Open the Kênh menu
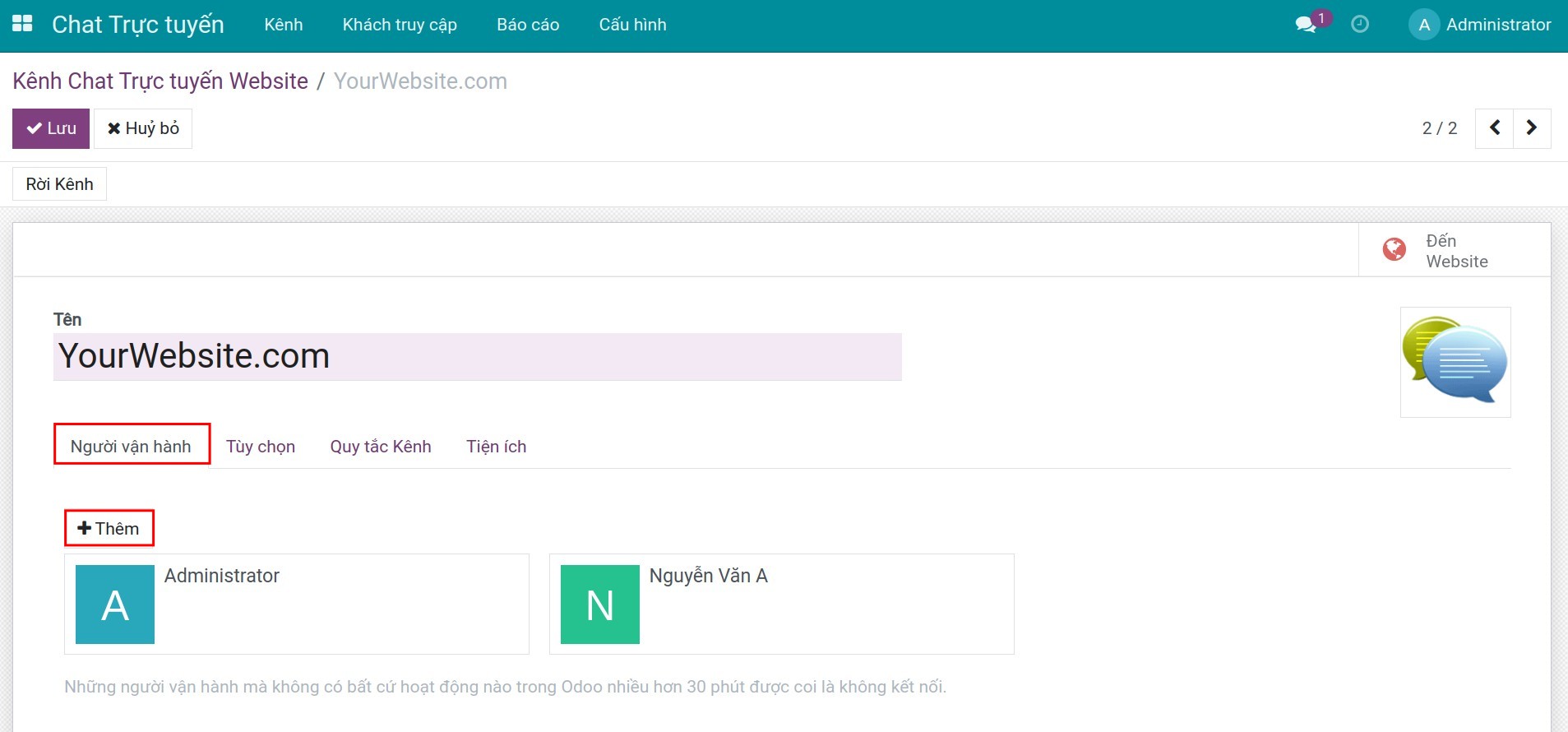This screenshot has width=1568, height=732. [x=284, y=25]
